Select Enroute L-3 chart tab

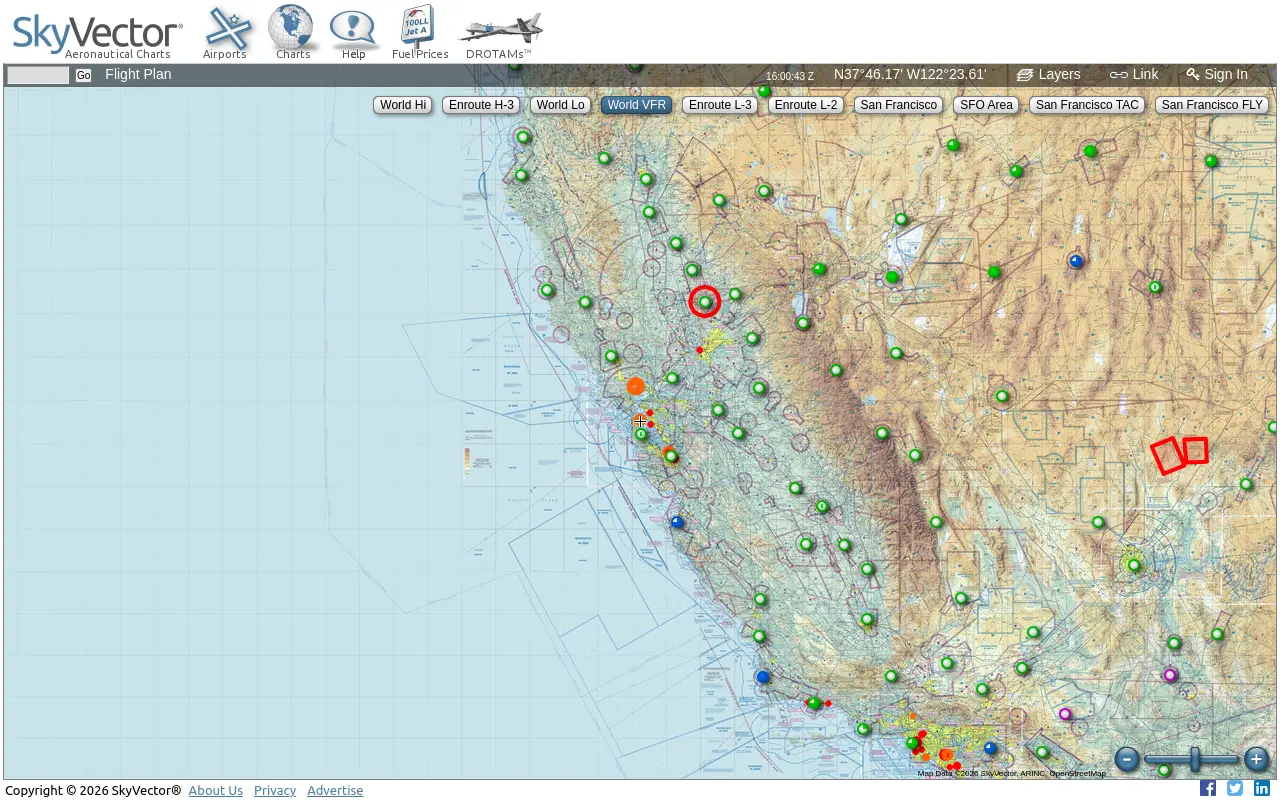point(720,105)
